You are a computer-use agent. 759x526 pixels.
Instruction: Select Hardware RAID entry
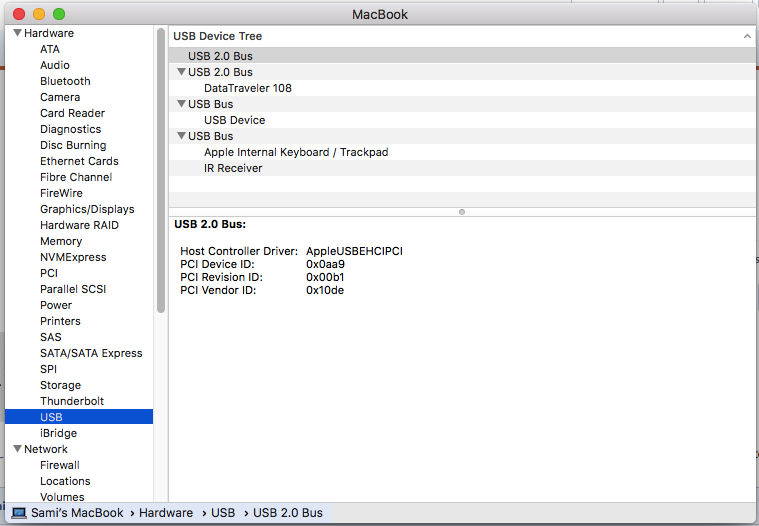[x=79, y=225]
